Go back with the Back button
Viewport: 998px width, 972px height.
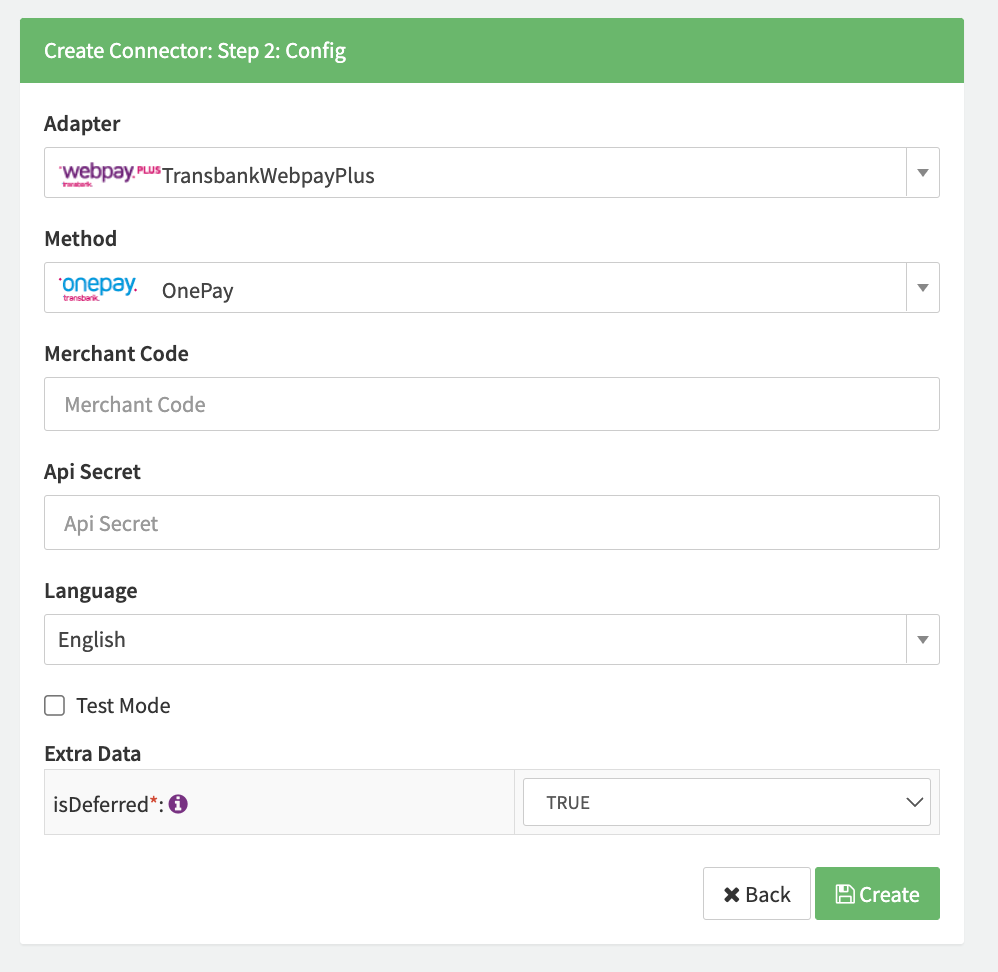point(757,894)
